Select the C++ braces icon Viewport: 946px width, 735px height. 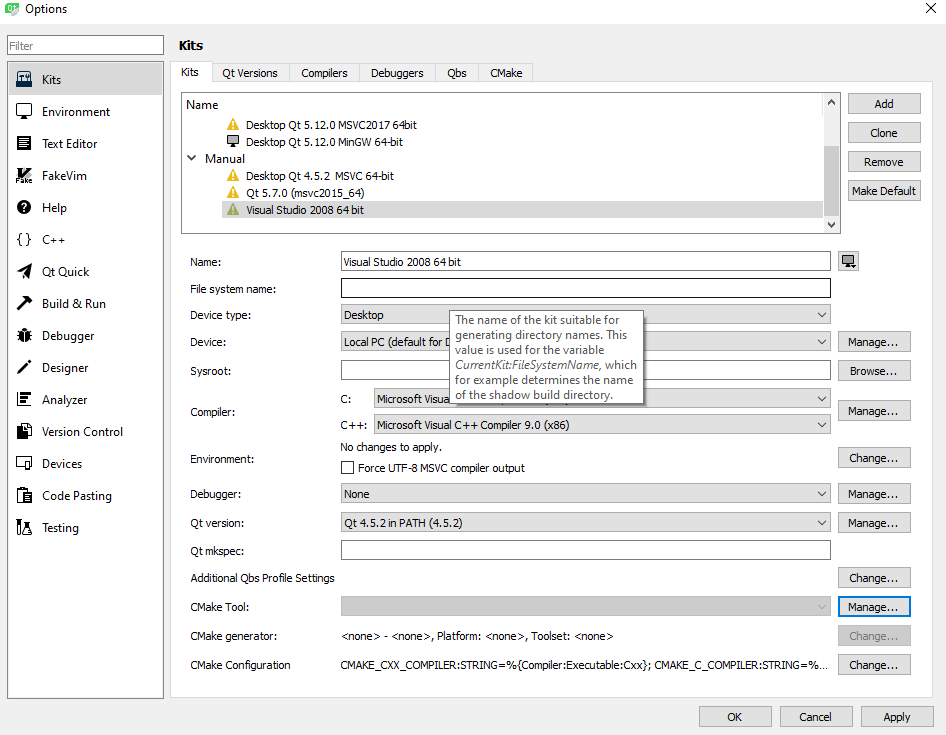pos(24,239)
